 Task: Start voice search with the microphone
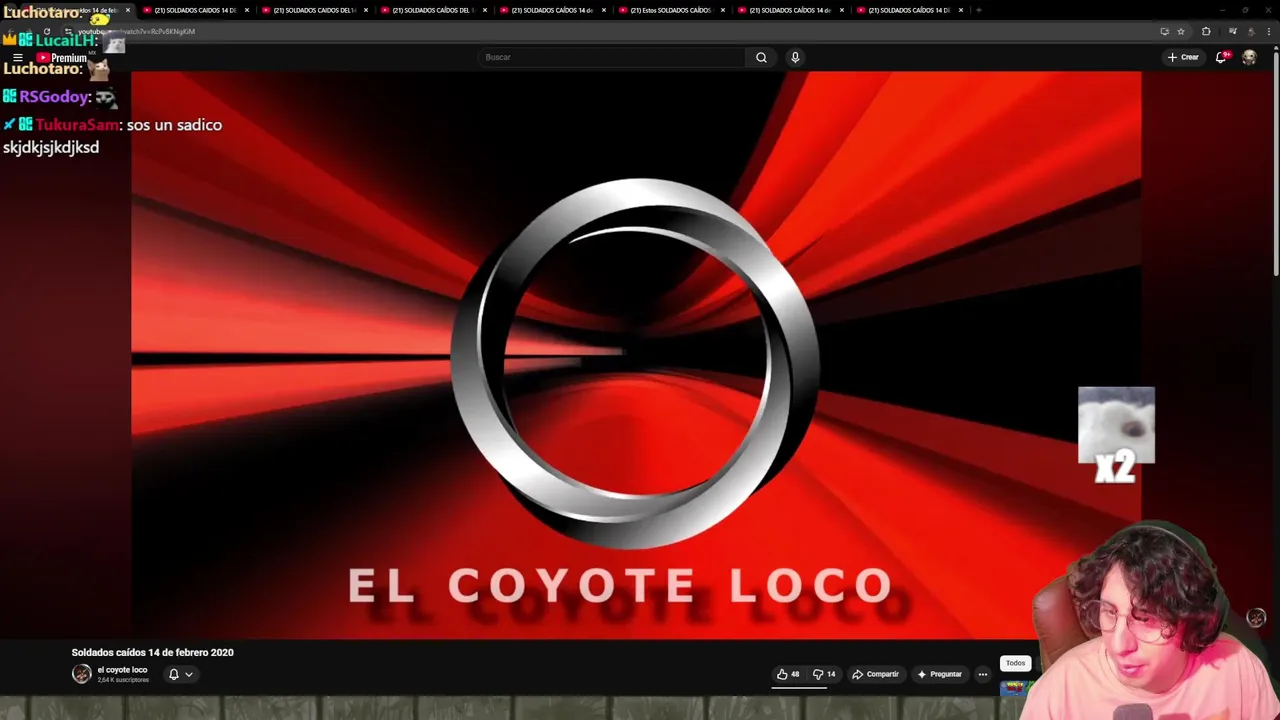(x=795, y=57)
